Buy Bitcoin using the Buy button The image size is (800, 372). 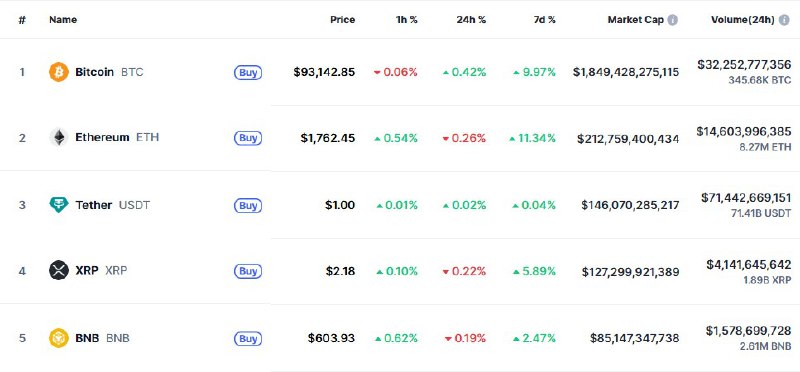(248, 72)
